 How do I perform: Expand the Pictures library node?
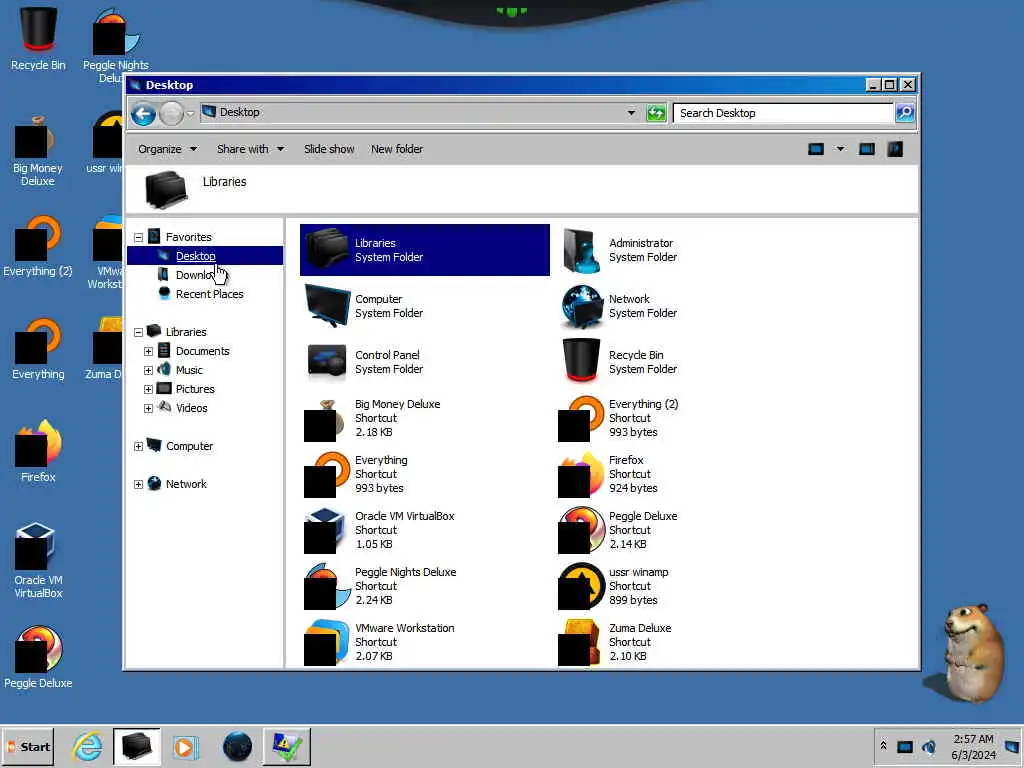(148, 389)
